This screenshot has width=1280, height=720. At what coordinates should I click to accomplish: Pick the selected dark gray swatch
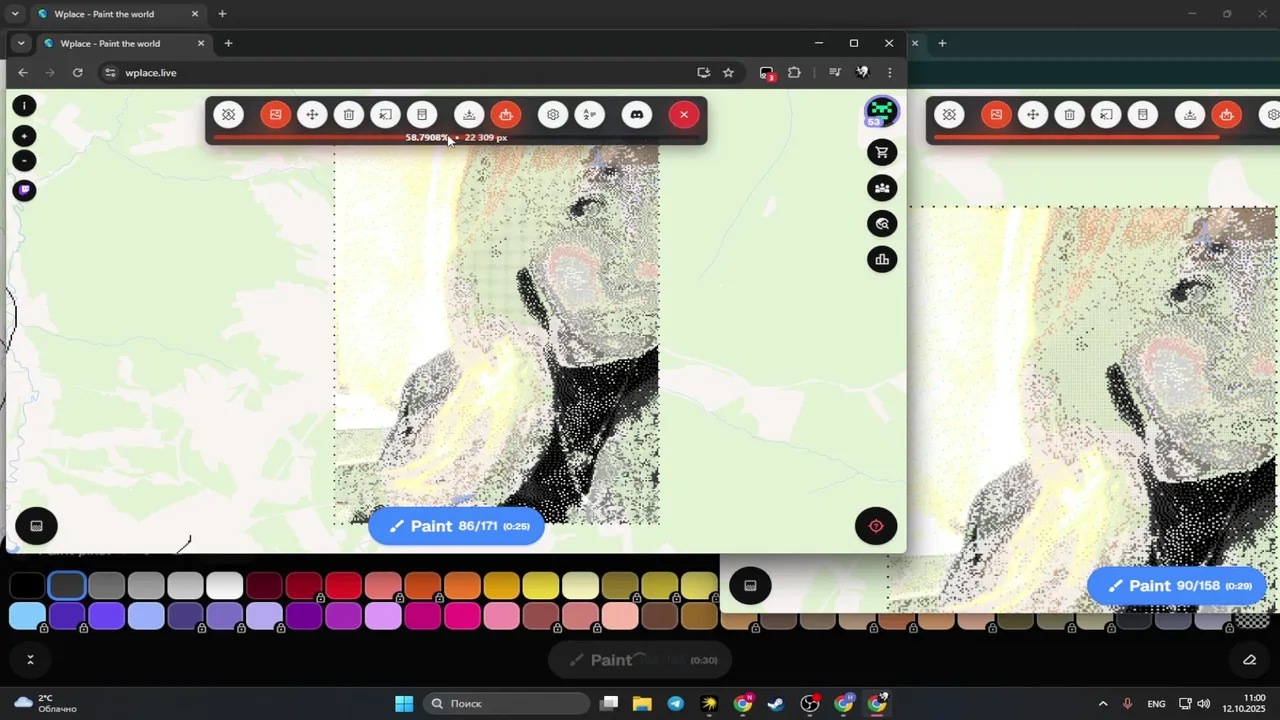pyautogui.click(x=67, y=585)
